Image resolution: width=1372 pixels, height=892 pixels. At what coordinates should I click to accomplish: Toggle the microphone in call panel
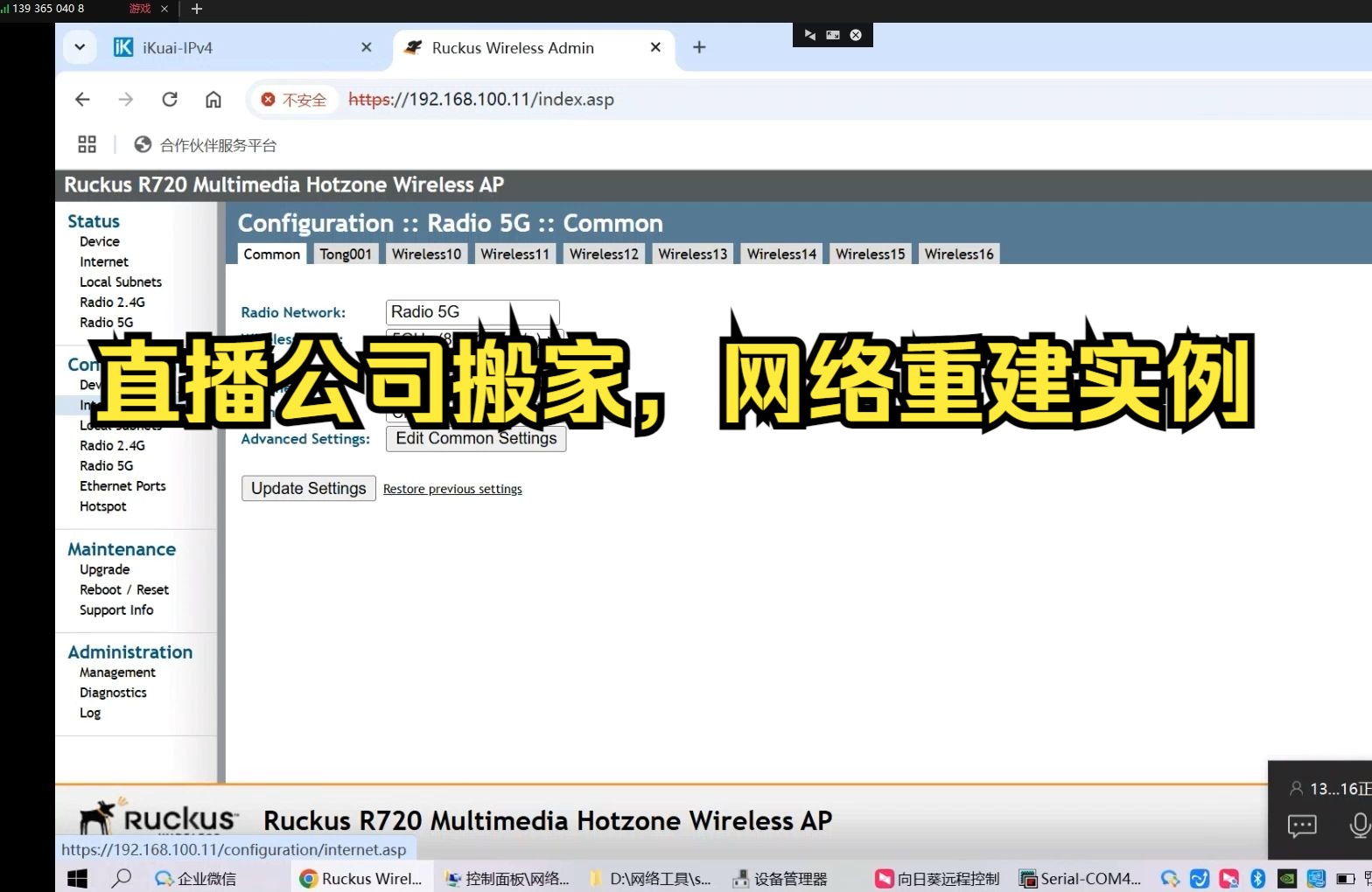point(1360,825)
